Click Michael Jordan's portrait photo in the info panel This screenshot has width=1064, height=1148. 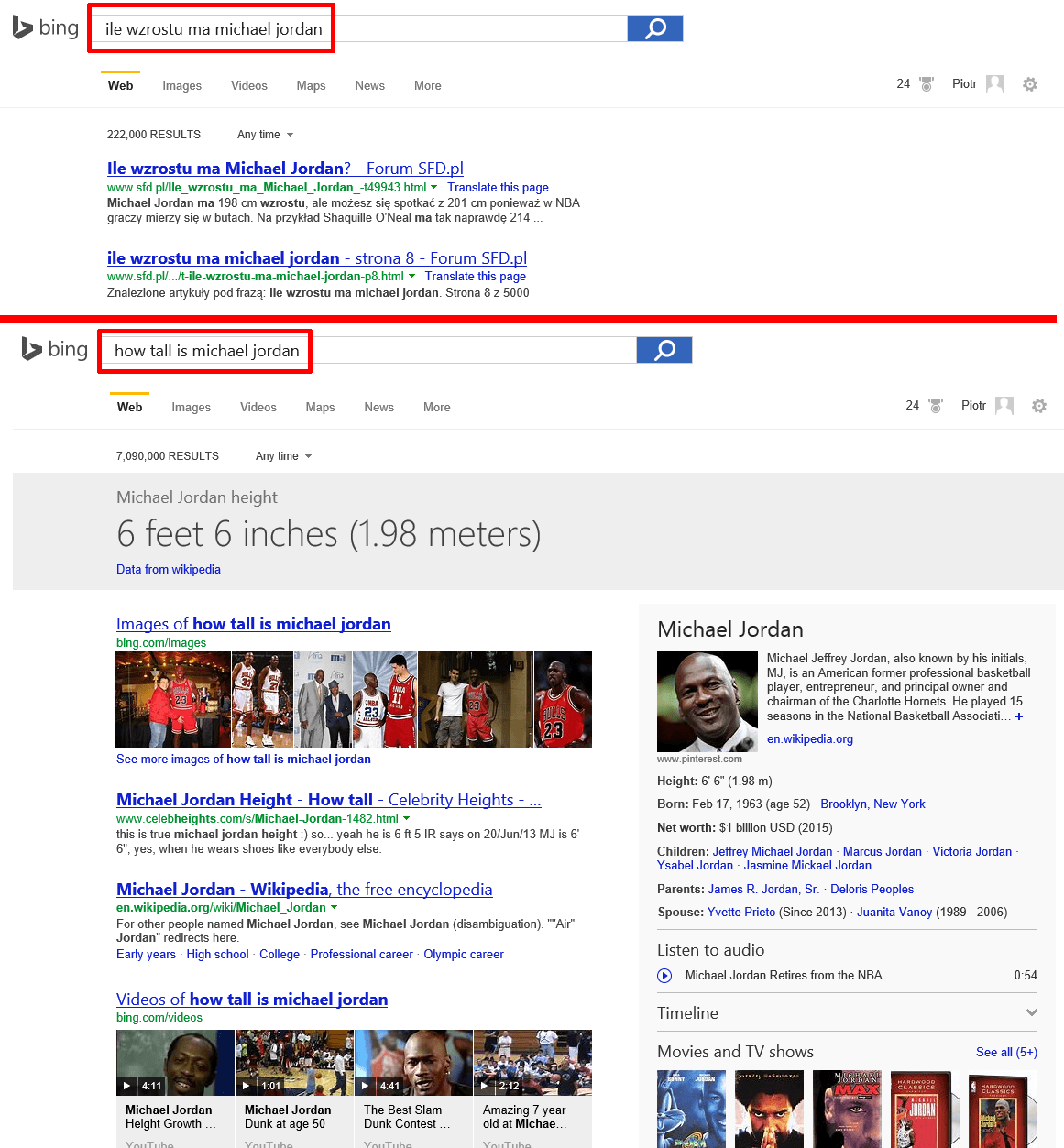pyautogui.click(x=708, y=702)
